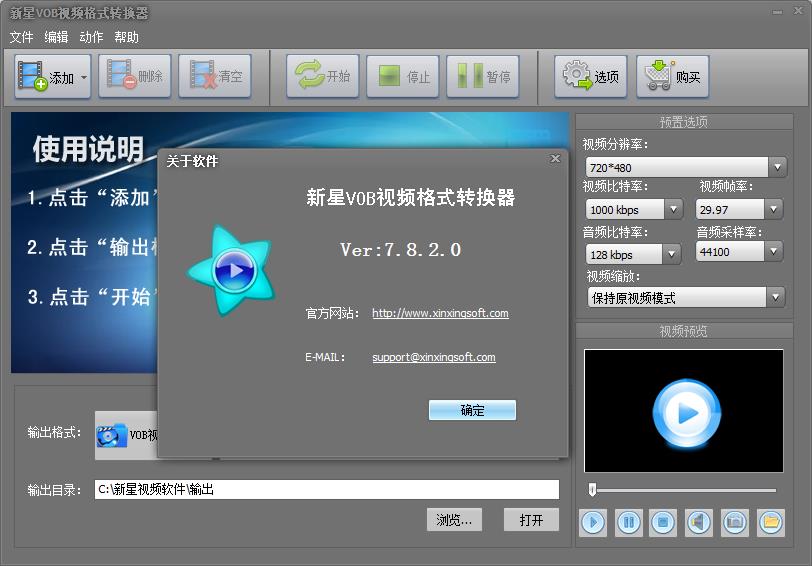812x566 pixels.
Task: Stop preview with the square stop icon
Action: tap(662, 521)
